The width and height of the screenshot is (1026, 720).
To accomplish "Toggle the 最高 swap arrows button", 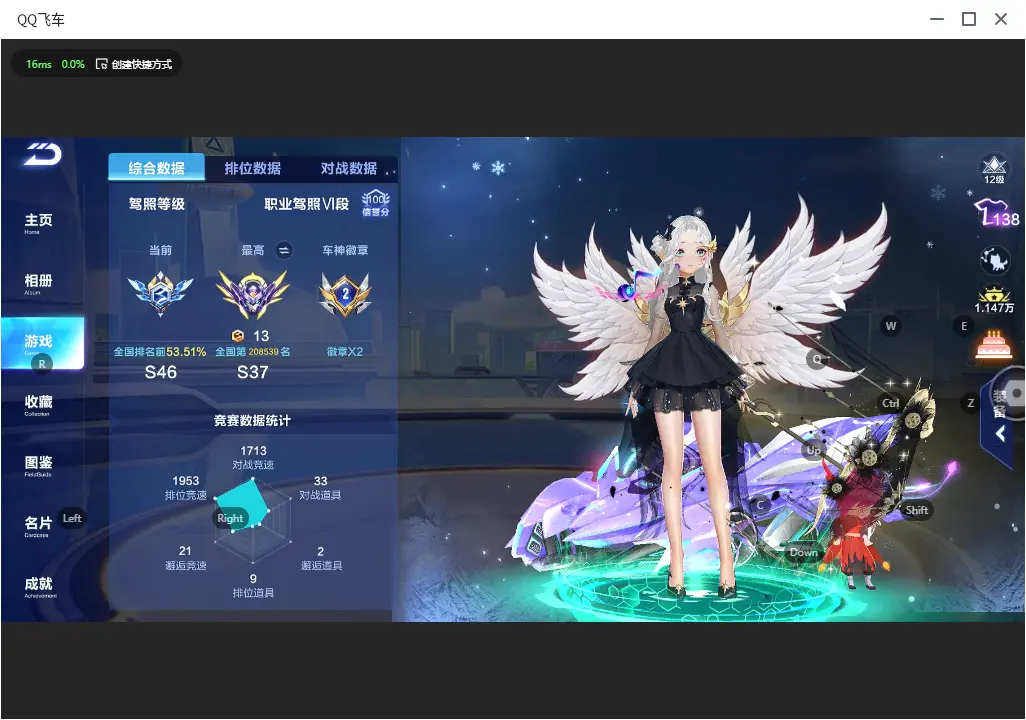I will pos(283,250).
